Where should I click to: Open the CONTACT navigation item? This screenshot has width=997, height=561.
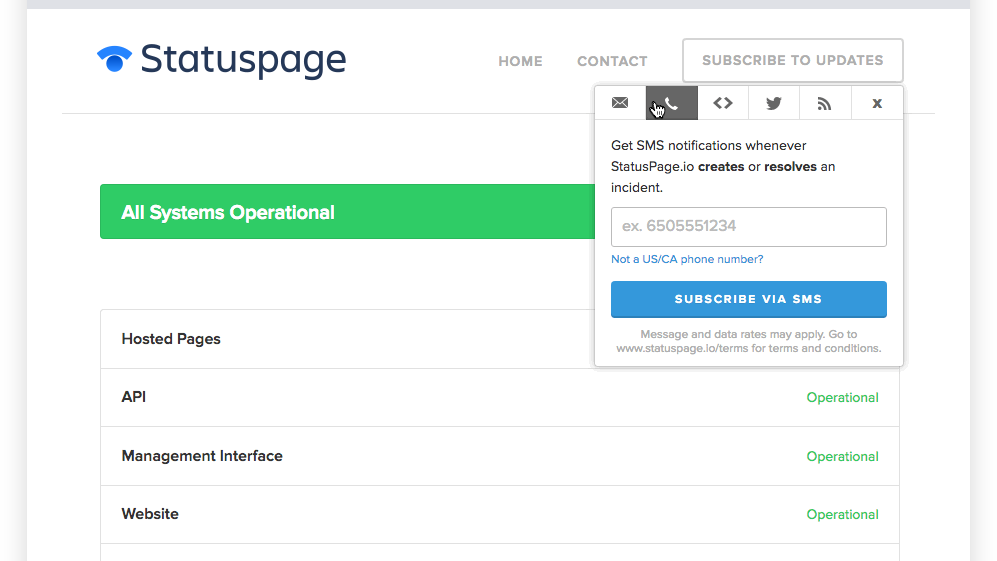(612, 61)
